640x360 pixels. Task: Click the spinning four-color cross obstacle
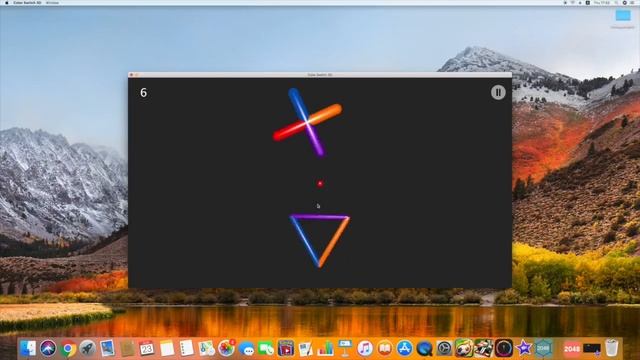pyautogui.click(x=307, y=122)
